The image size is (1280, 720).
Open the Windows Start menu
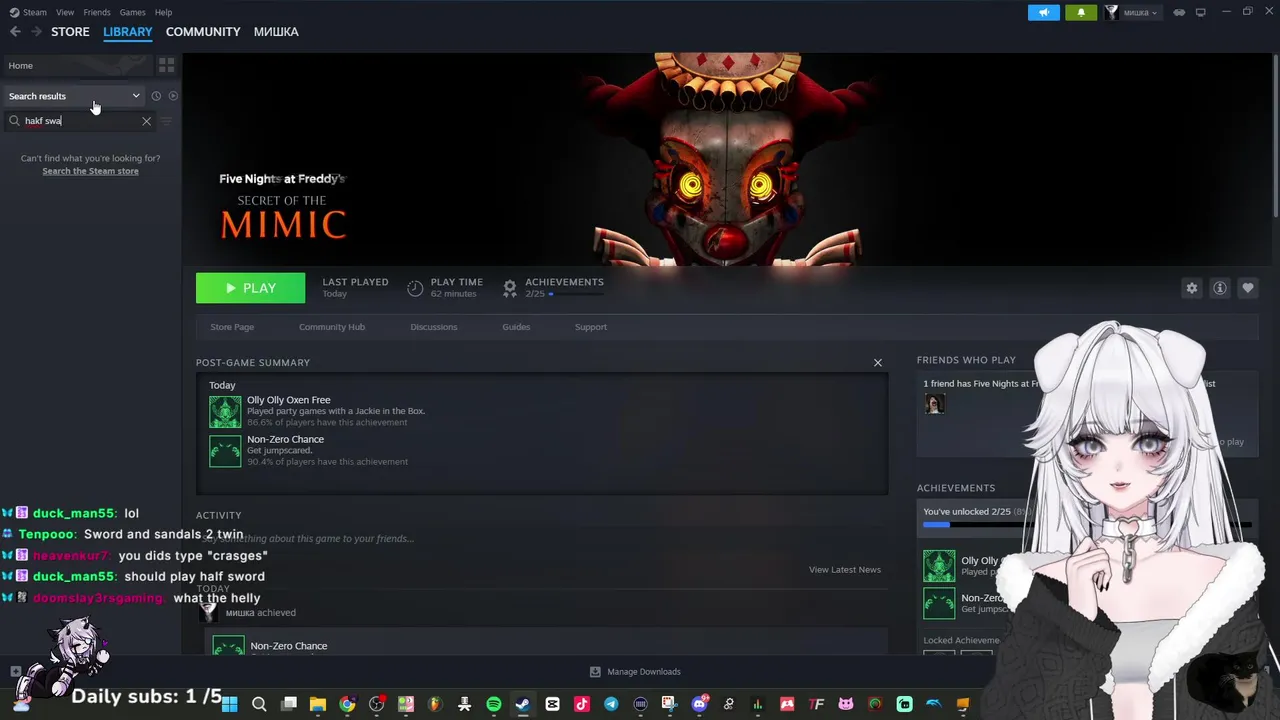click(x=229, y=704)
